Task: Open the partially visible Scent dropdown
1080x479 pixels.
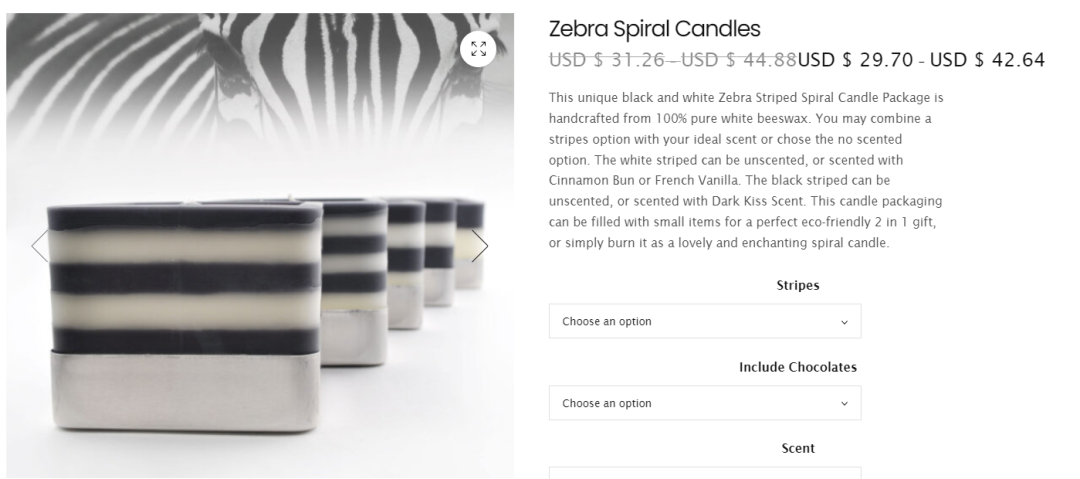Action: [704, 472]
